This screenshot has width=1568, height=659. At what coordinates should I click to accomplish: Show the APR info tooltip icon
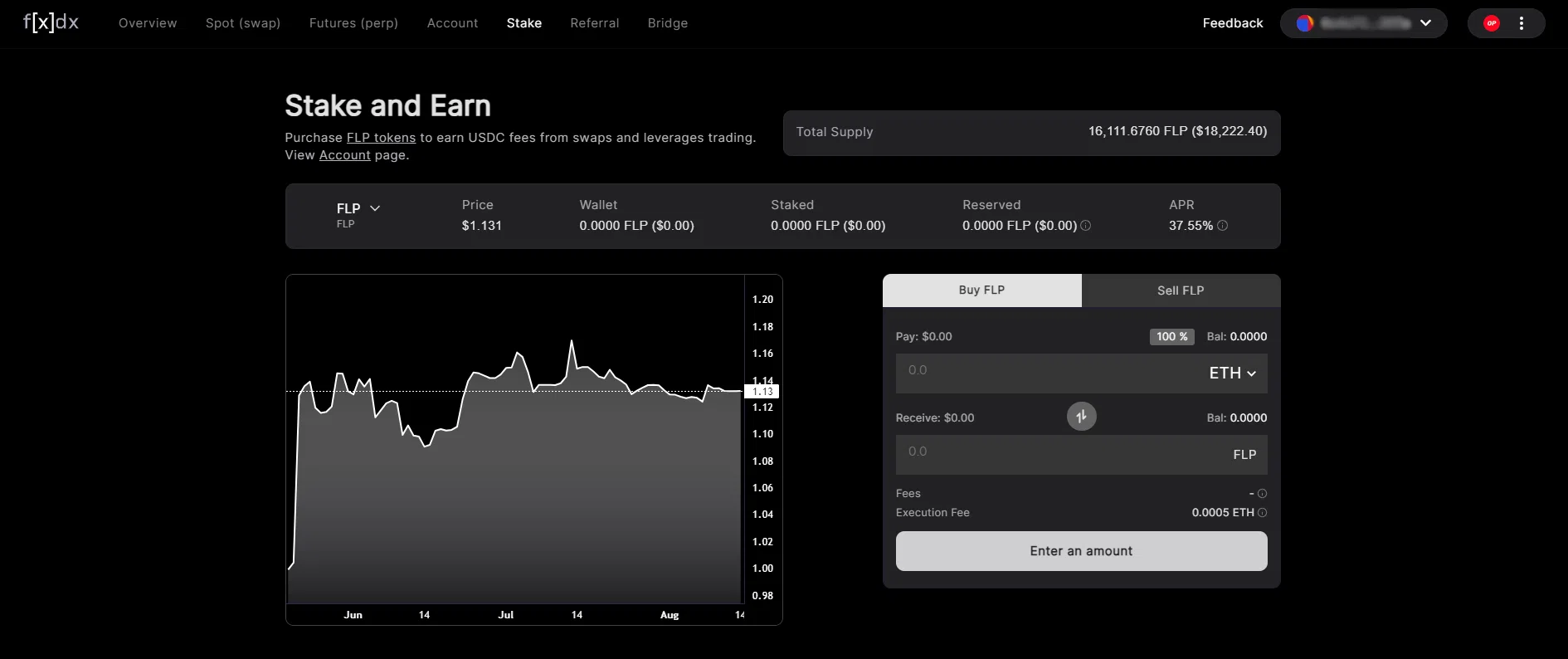tap(1222, 226)
